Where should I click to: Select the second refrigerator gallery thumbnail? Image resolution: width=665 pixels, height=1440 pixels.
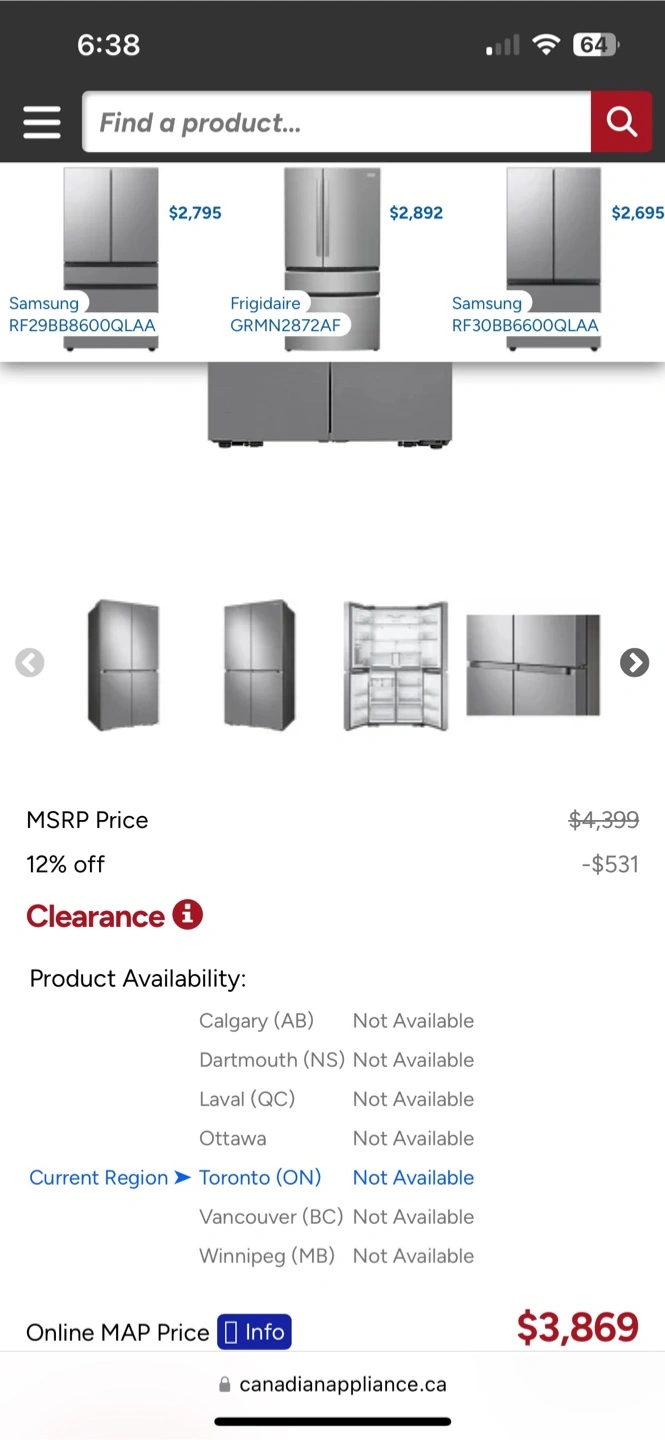tap(260, 665)
